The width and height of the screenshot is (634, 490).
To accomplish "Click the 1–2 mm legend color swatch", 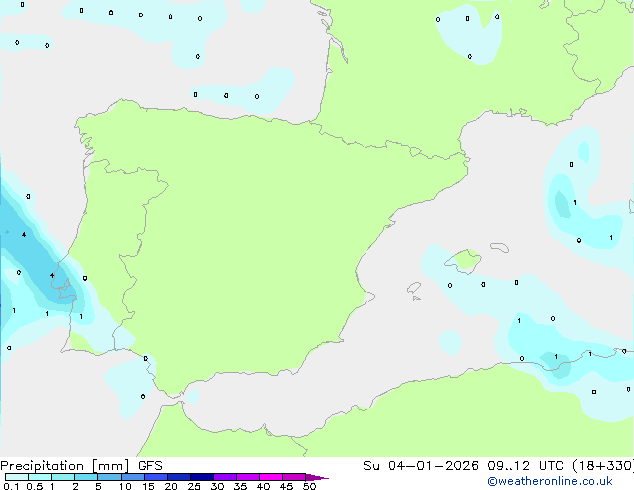I will click(63, 477).
